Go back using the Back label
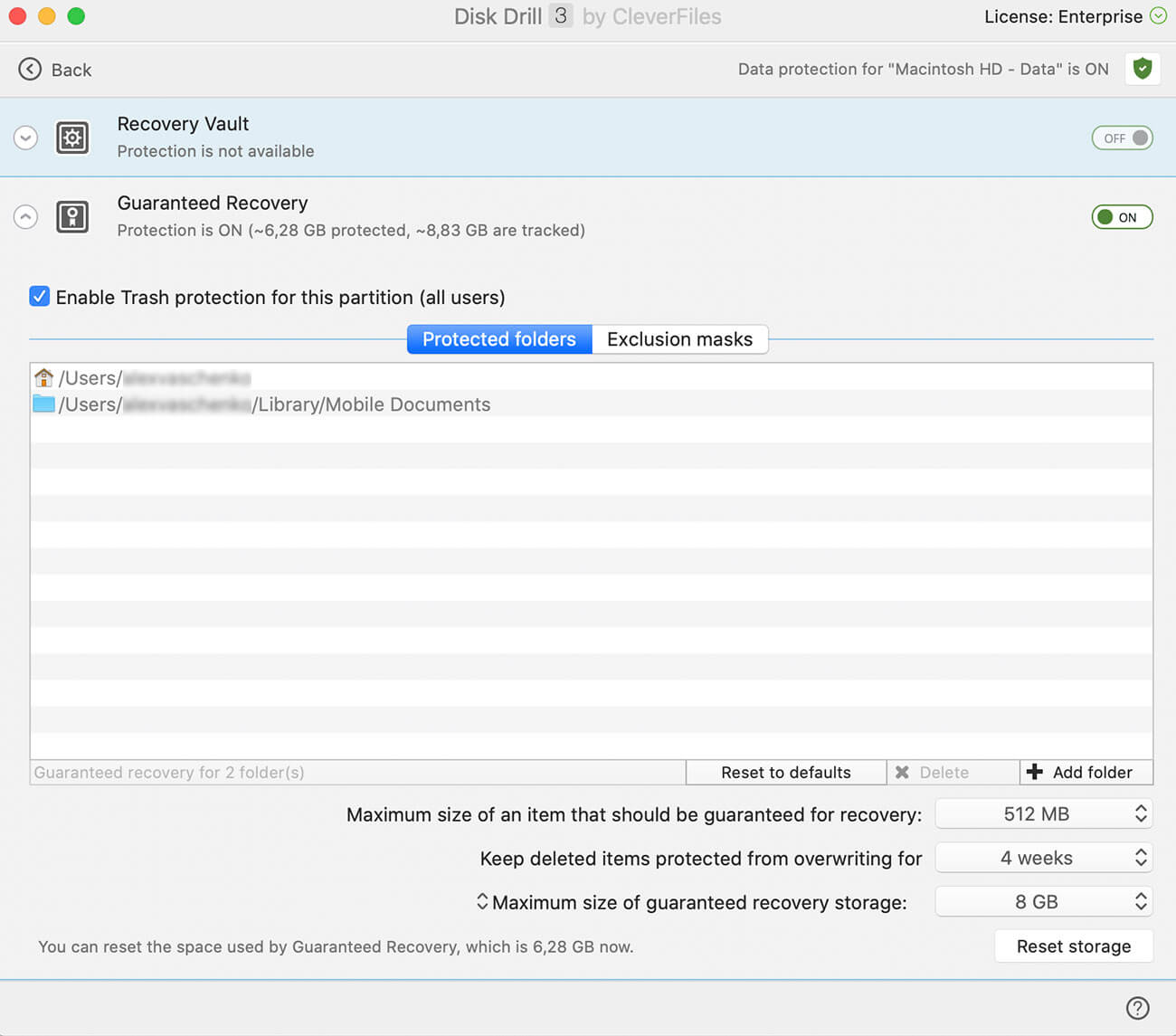This screenshot has width=1176, height=1036. [x=71, y=70]
